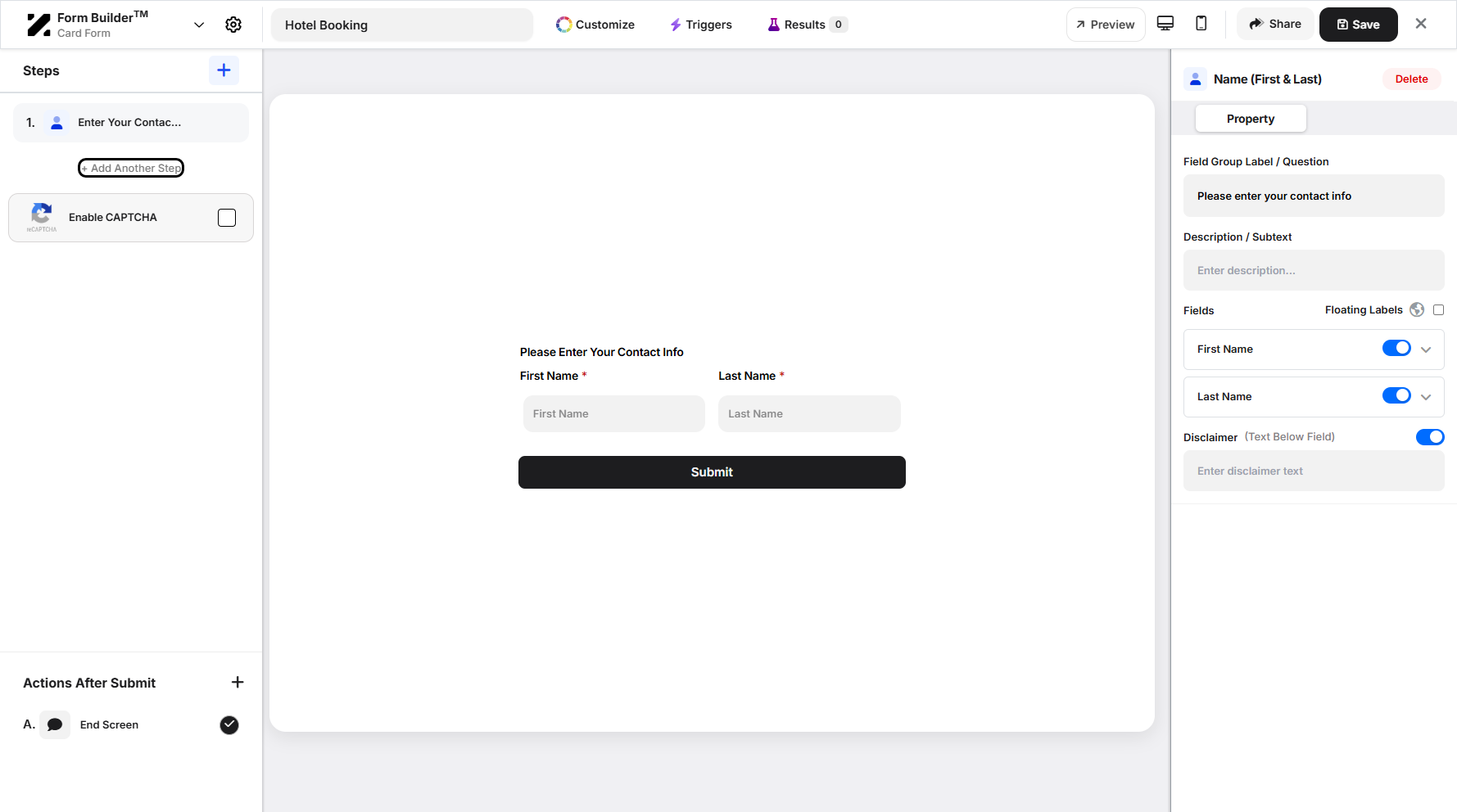Click the Form Builder logo icon
Viewport: 1457px width, 812px height.
point(38,25)
